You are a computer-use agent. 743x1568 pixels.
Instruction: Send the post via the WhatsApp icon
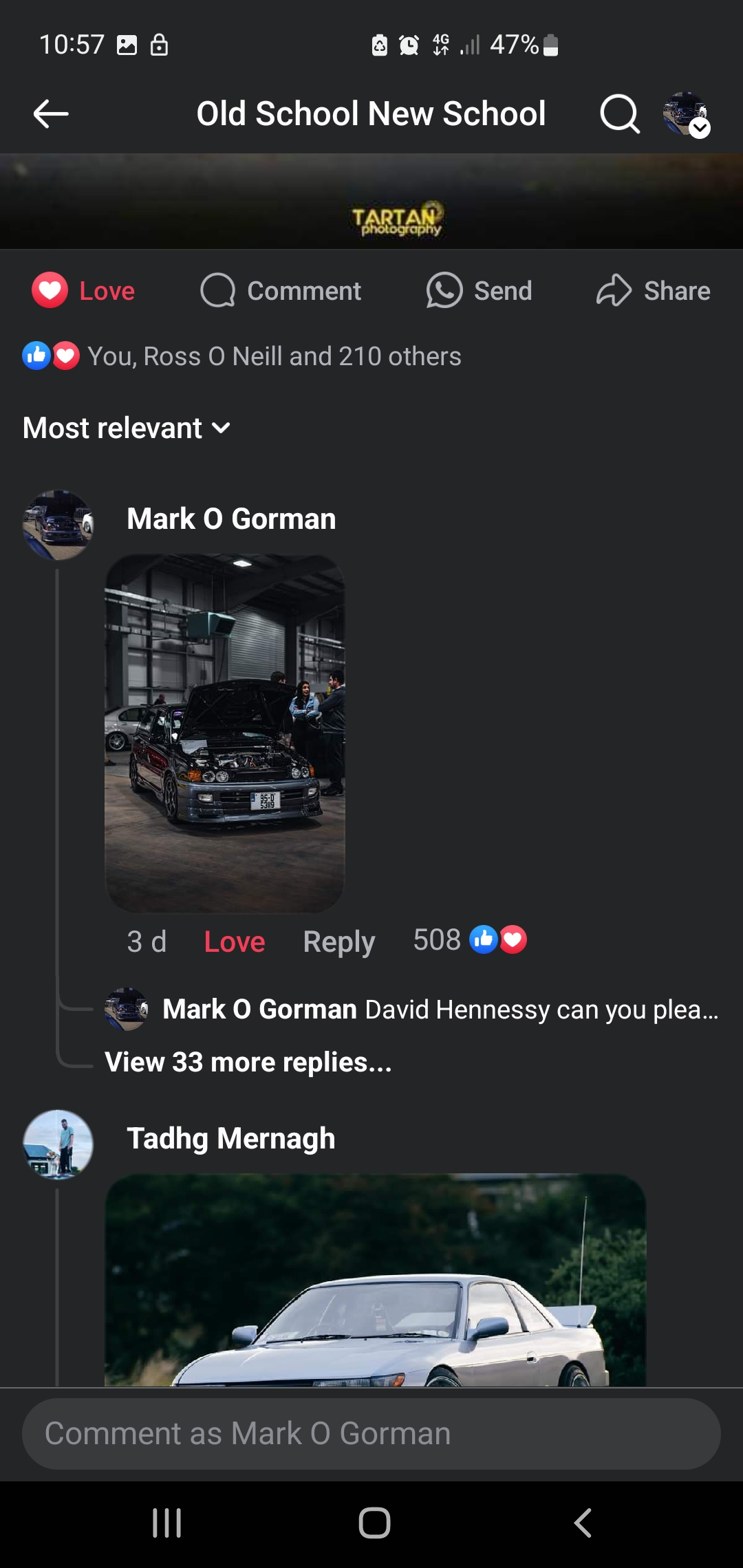444,290
